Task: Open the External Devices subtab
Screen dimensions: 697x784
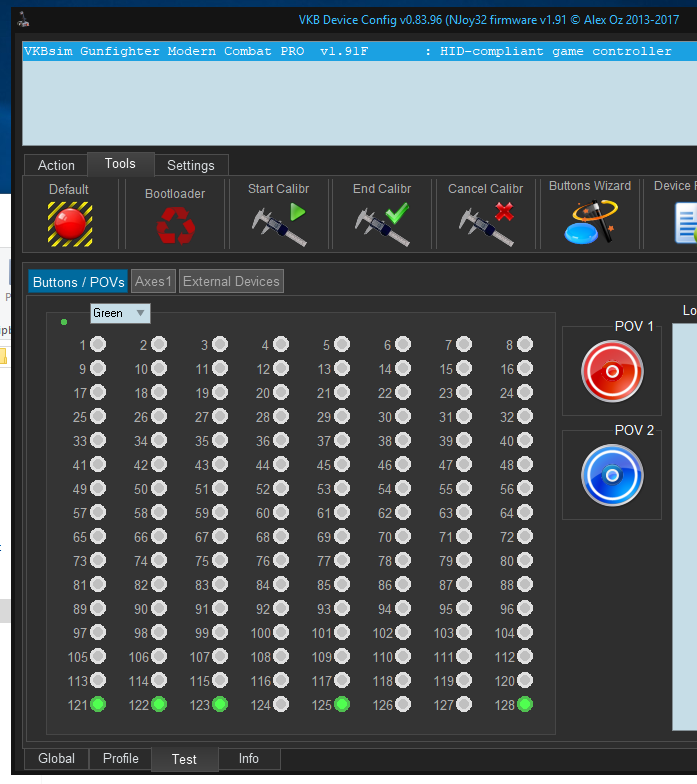Action: pos(231,282)
